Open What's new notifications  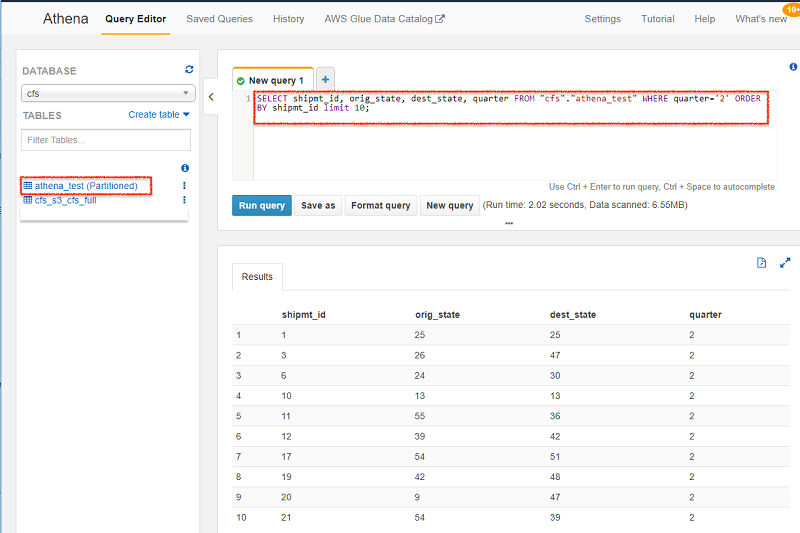[761, 19]
